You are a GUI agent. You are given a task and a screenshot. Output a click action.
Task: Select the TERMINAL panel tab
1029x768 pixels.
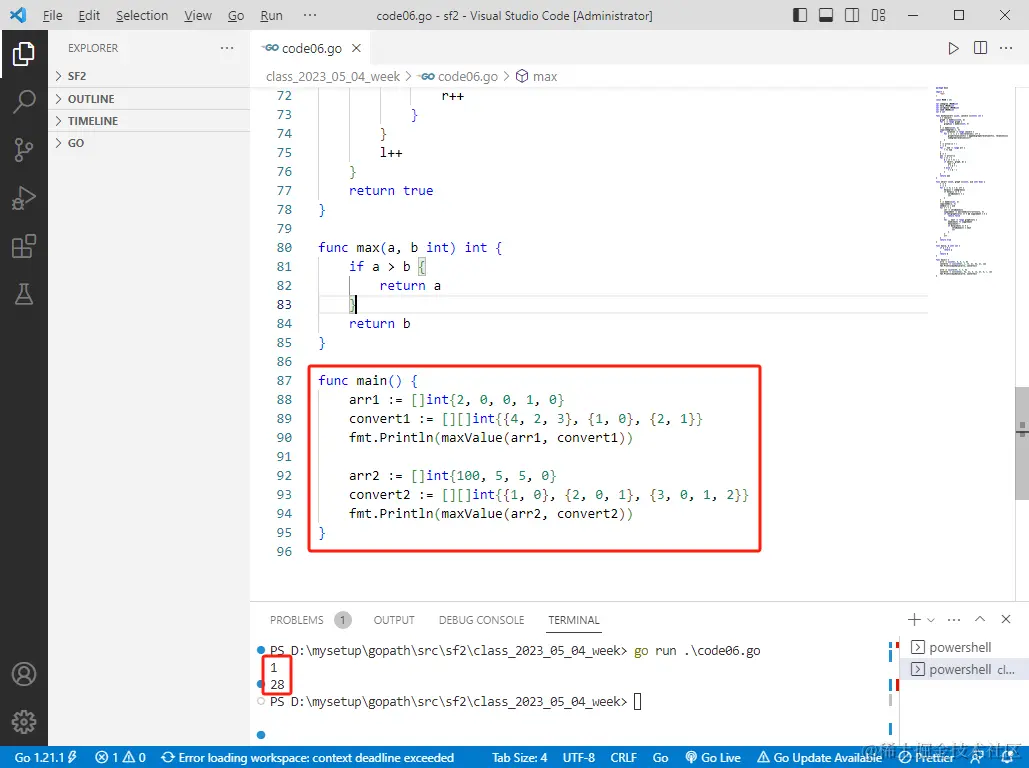coord(574,620)
